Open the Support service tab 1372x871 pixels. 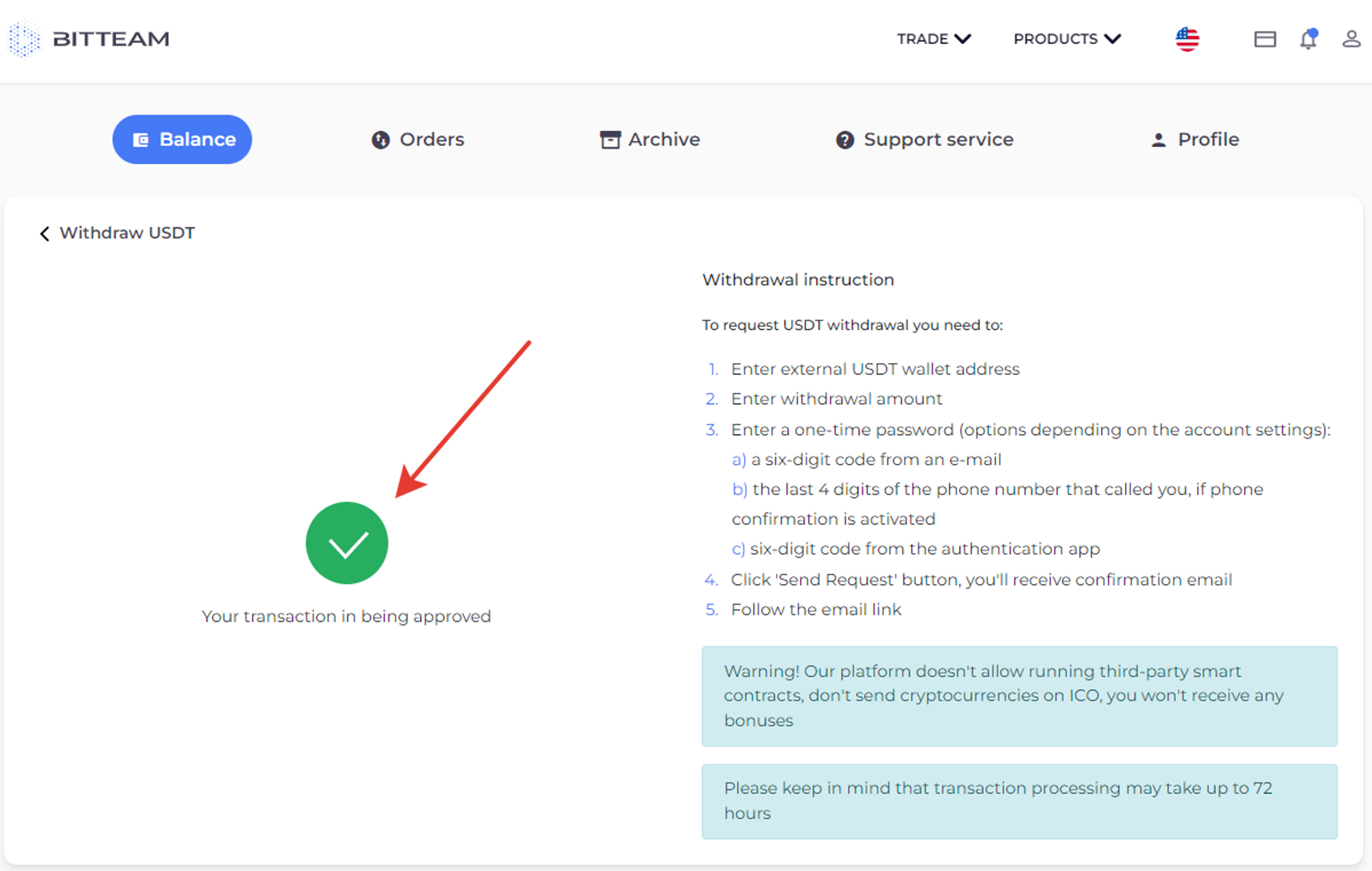point(925,139)
